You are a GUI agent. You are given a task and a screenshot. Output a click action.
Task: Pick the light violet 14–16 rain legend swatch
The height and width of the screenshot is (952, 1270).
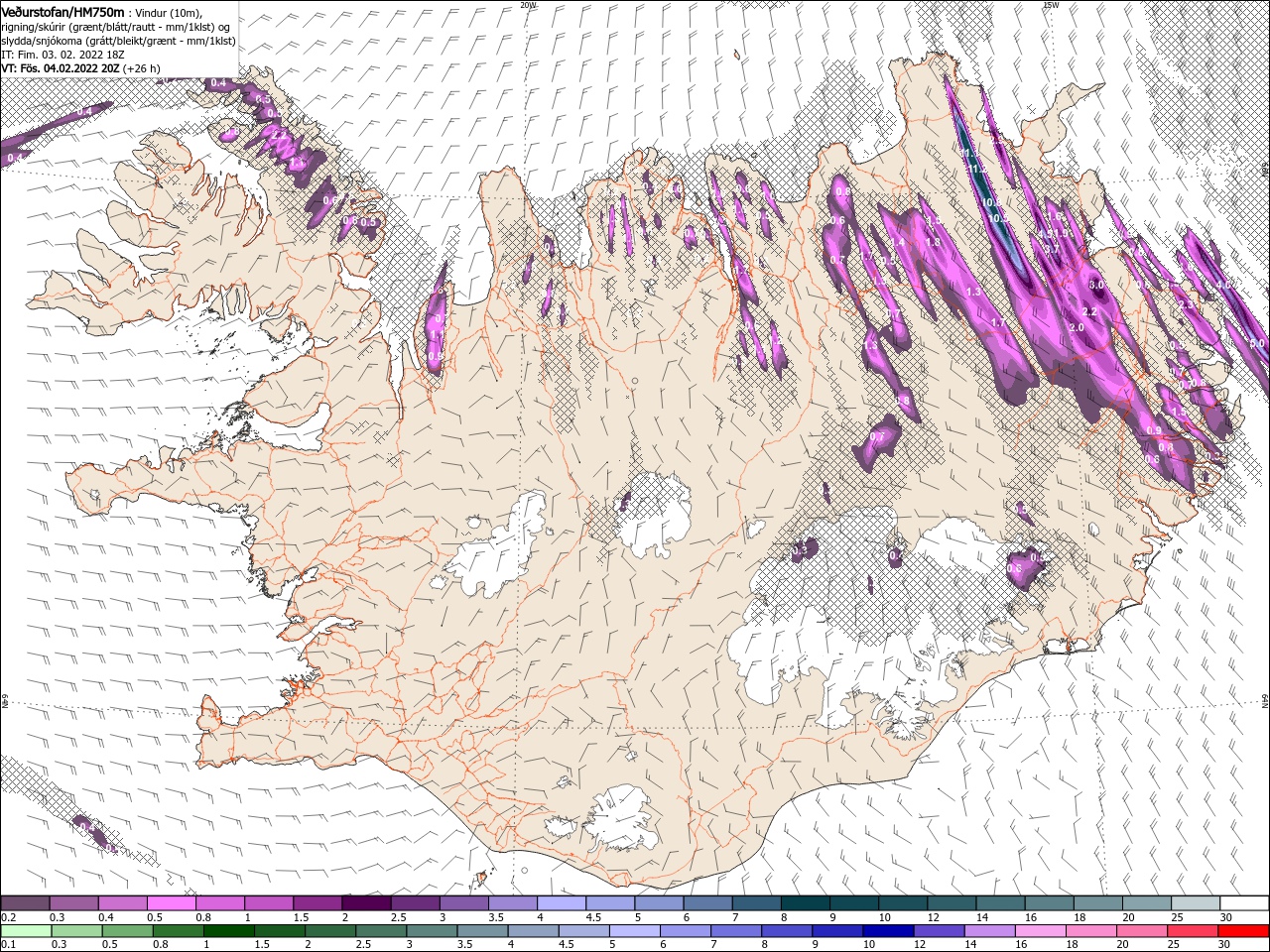[x=989, y=931]
